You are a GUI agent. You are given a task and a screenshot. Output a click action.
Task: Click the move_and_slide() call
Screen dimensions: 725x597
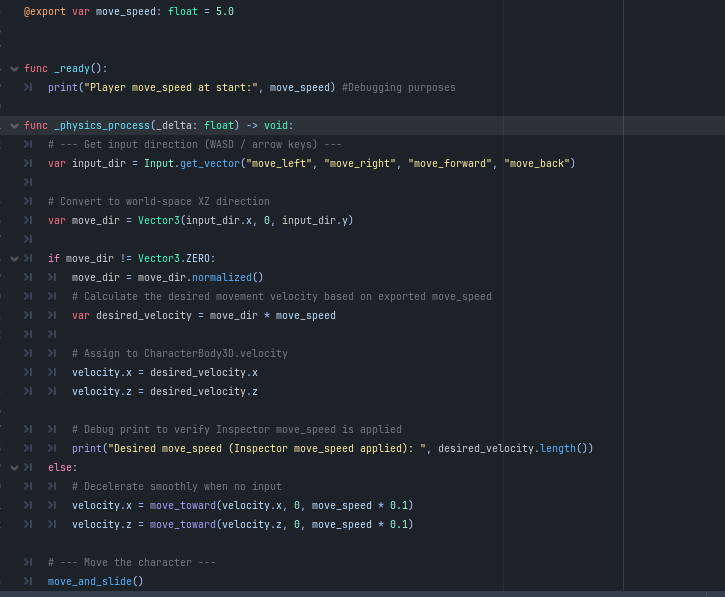point(96,581)
